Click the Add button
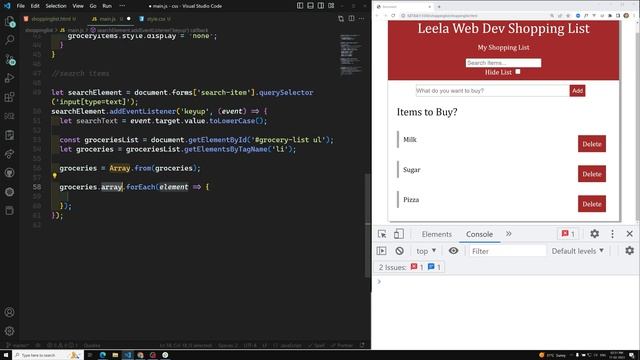640x360 pixels. point(577,91)
